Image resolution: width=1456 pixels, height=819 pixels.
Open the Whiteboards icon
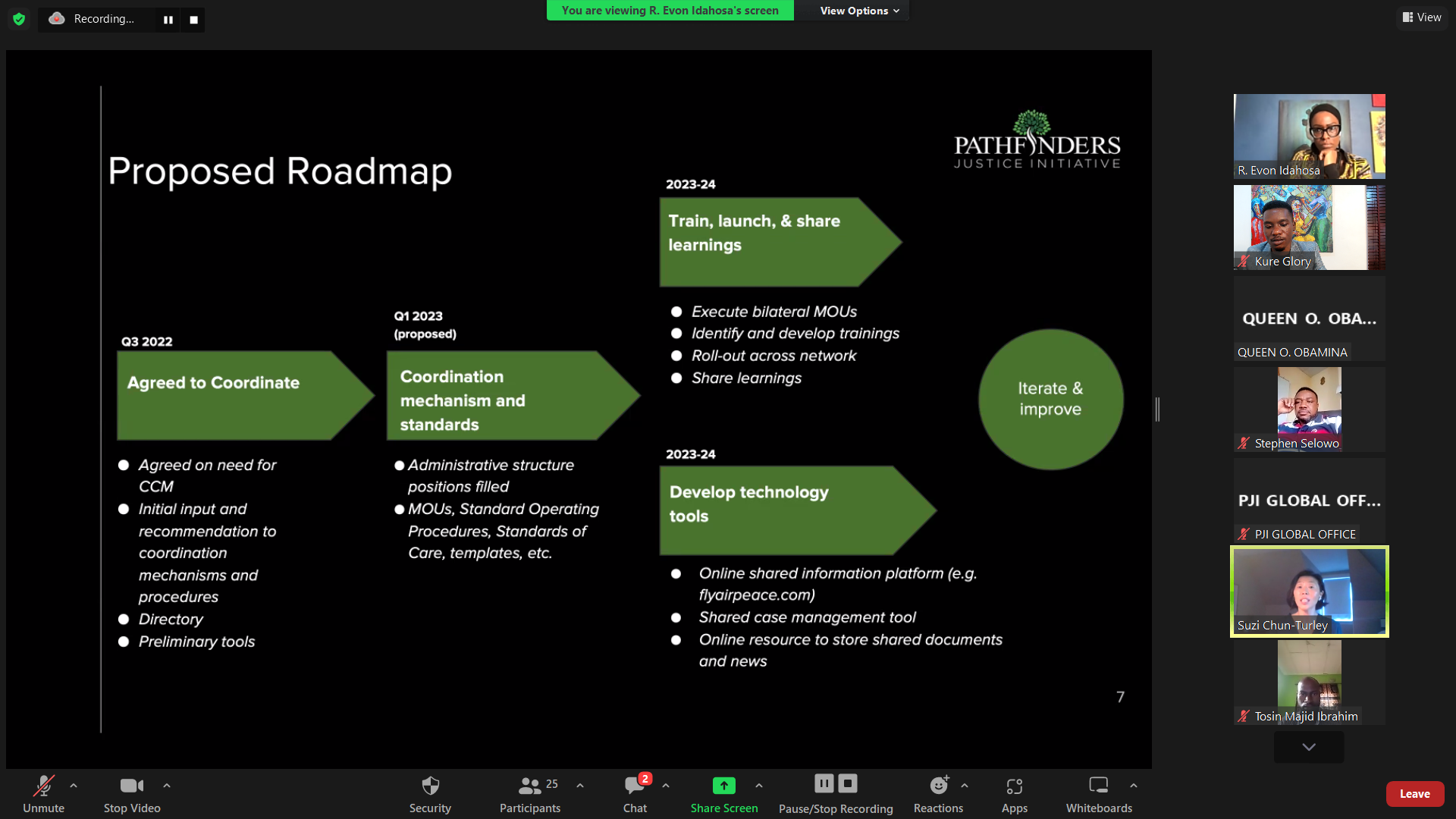click(x=1098, y=786)
